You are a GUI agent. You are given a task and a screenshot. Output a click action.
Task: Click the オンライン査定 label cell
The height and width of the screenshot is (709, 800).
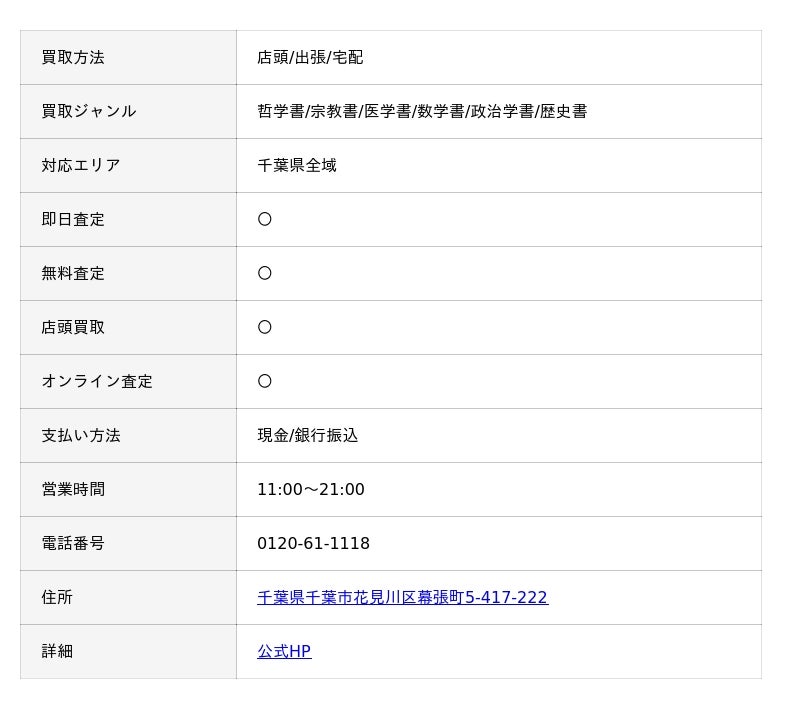[x=97, y=382]
